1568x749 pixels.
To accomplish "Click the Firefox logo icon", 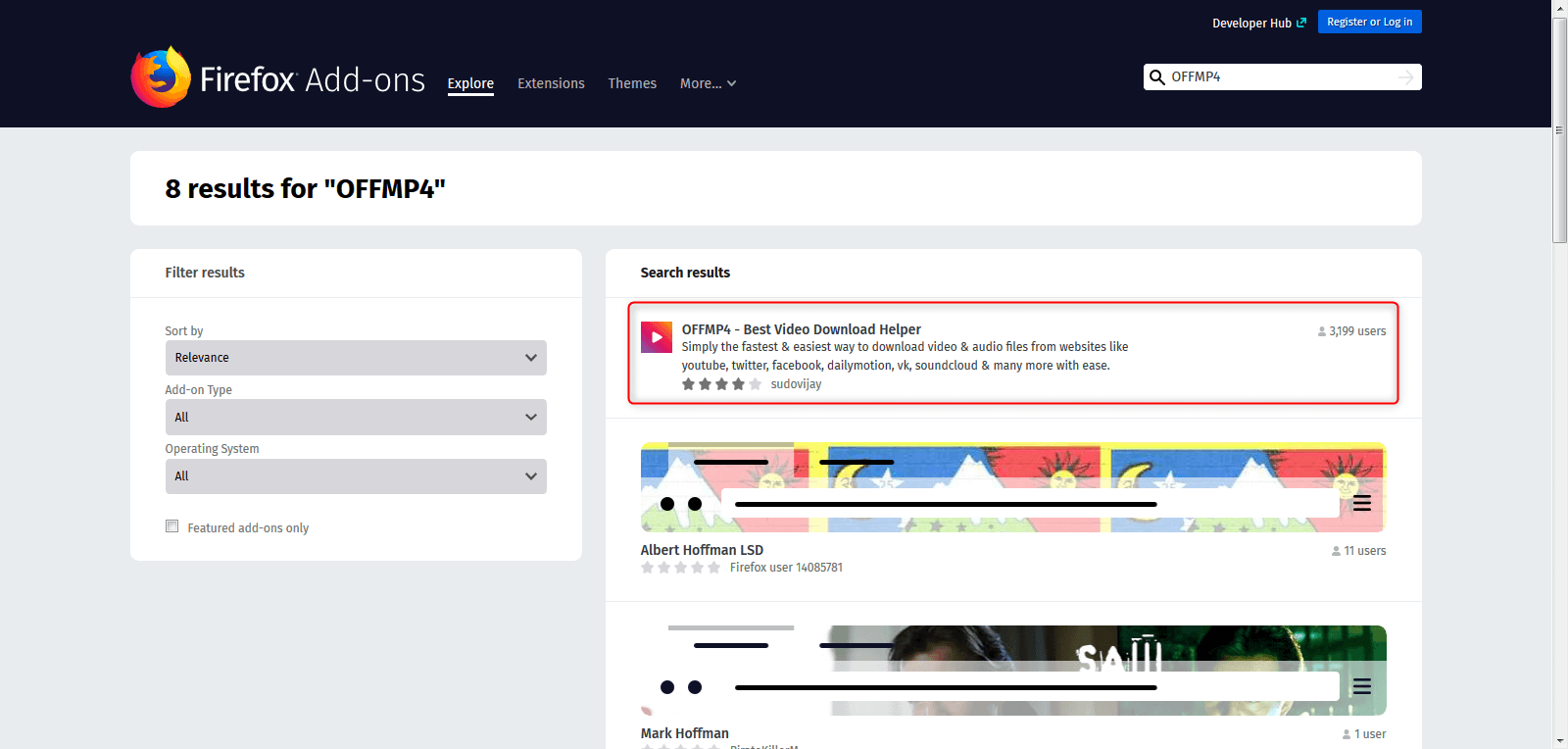I will tap(161, 77).
